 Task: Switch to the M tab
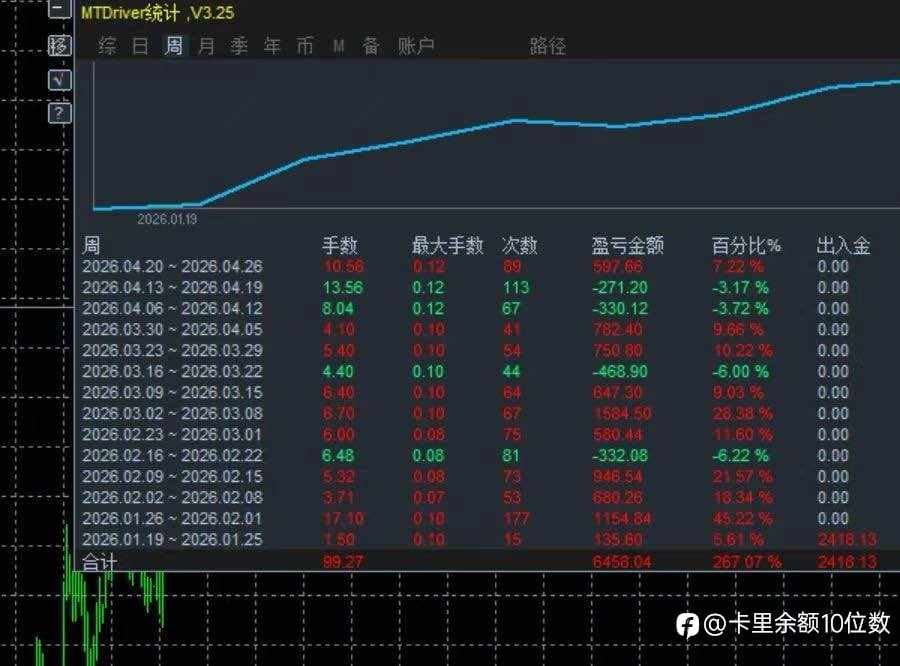[339, 45]
